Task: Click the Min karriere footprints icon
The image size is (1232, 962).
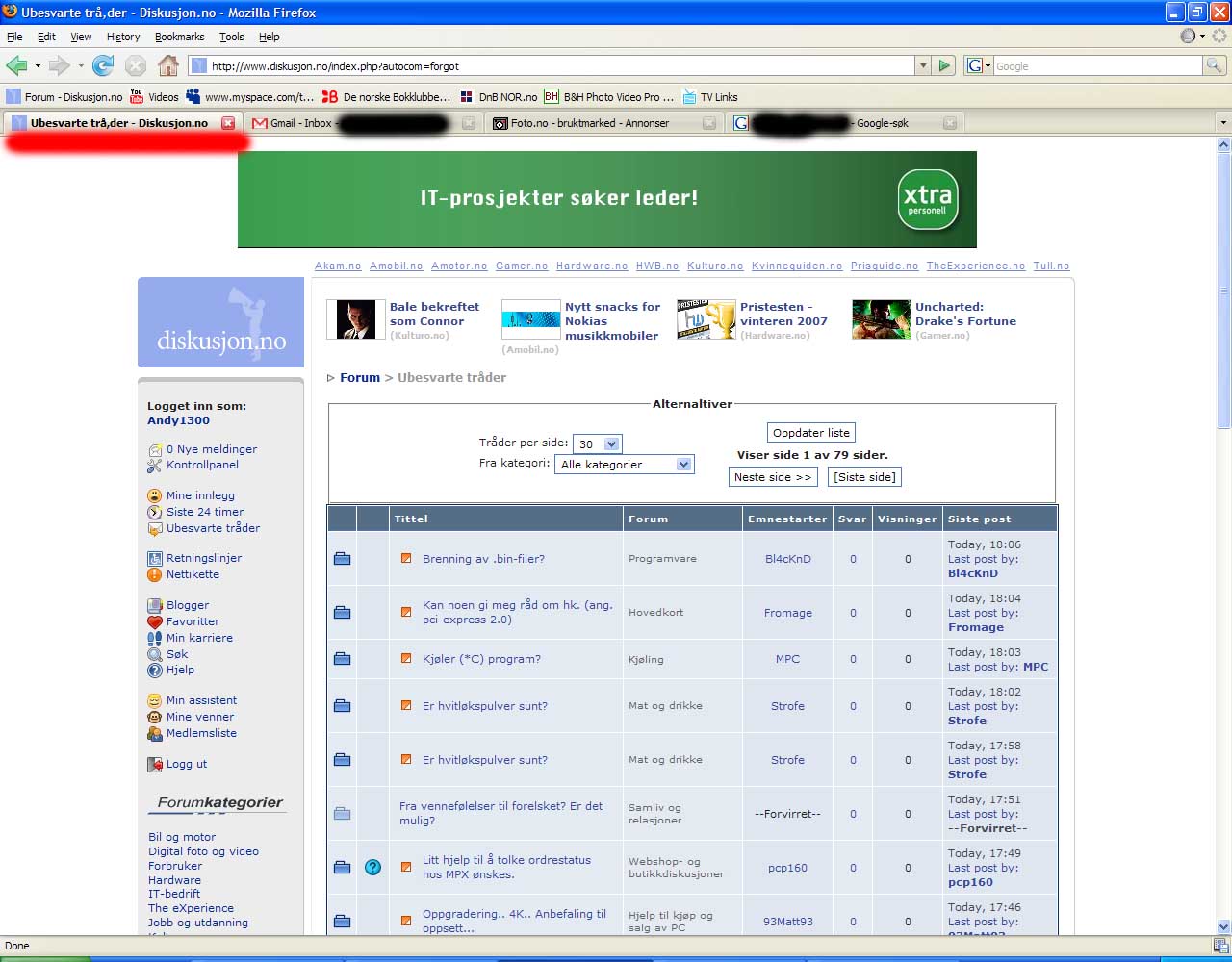Action: (x=155, y=638)
